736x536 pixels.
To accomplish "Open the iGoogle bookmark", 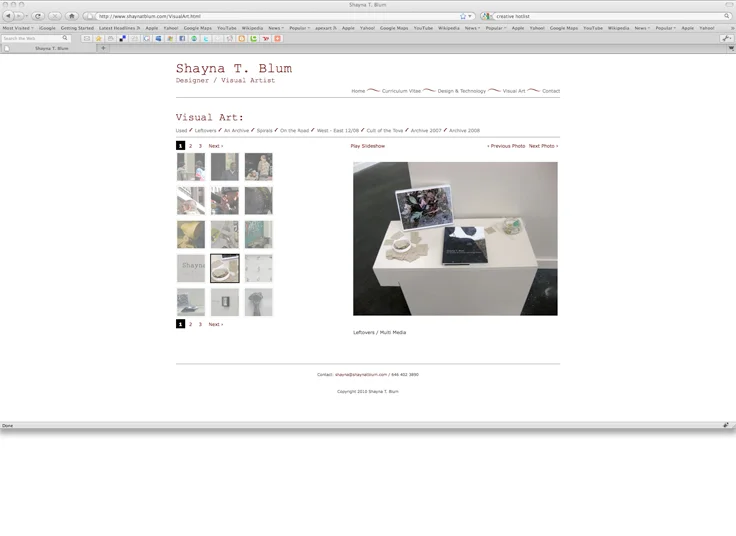I will point(47,28).
